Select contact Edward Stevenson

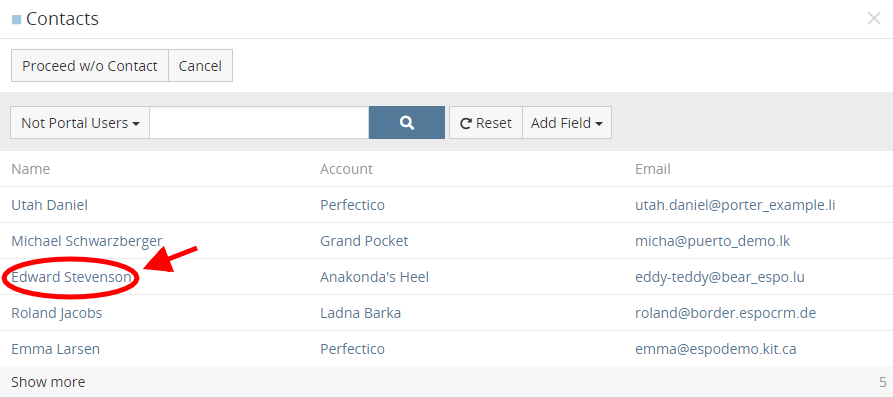tap(72, 277)
